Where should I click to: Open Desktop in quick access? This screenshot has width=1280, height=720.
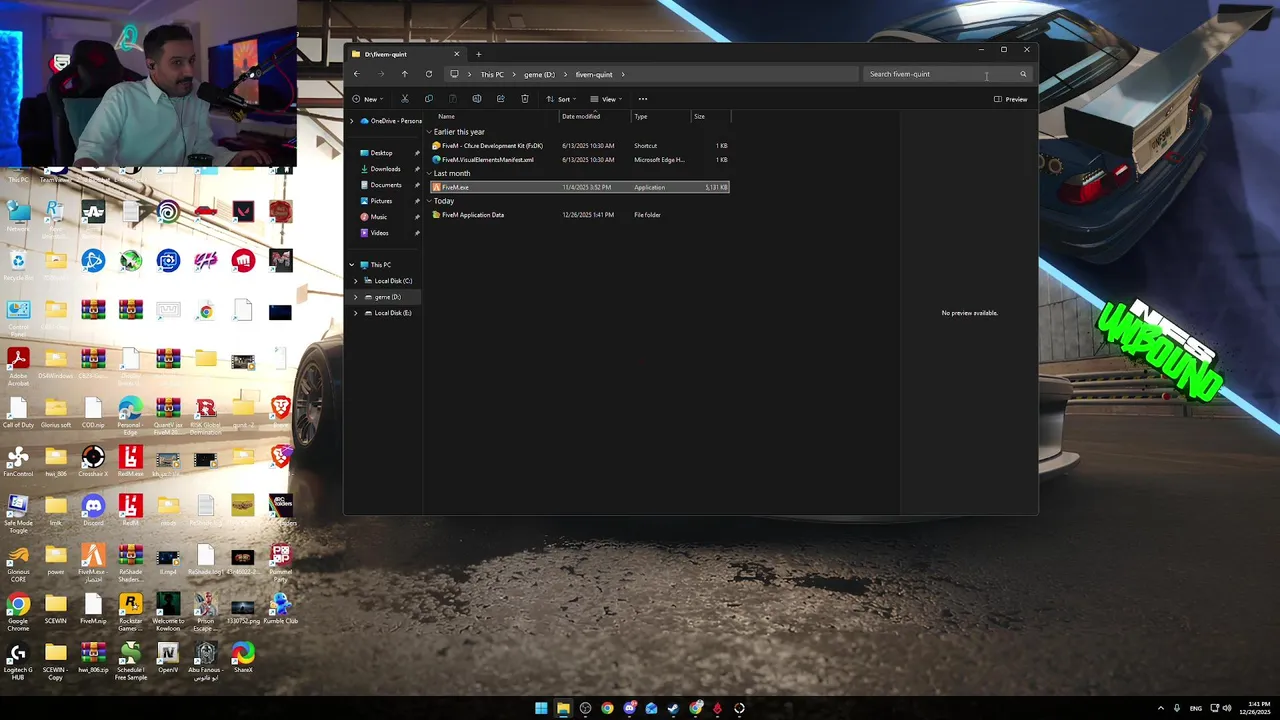tap(384, 153)
